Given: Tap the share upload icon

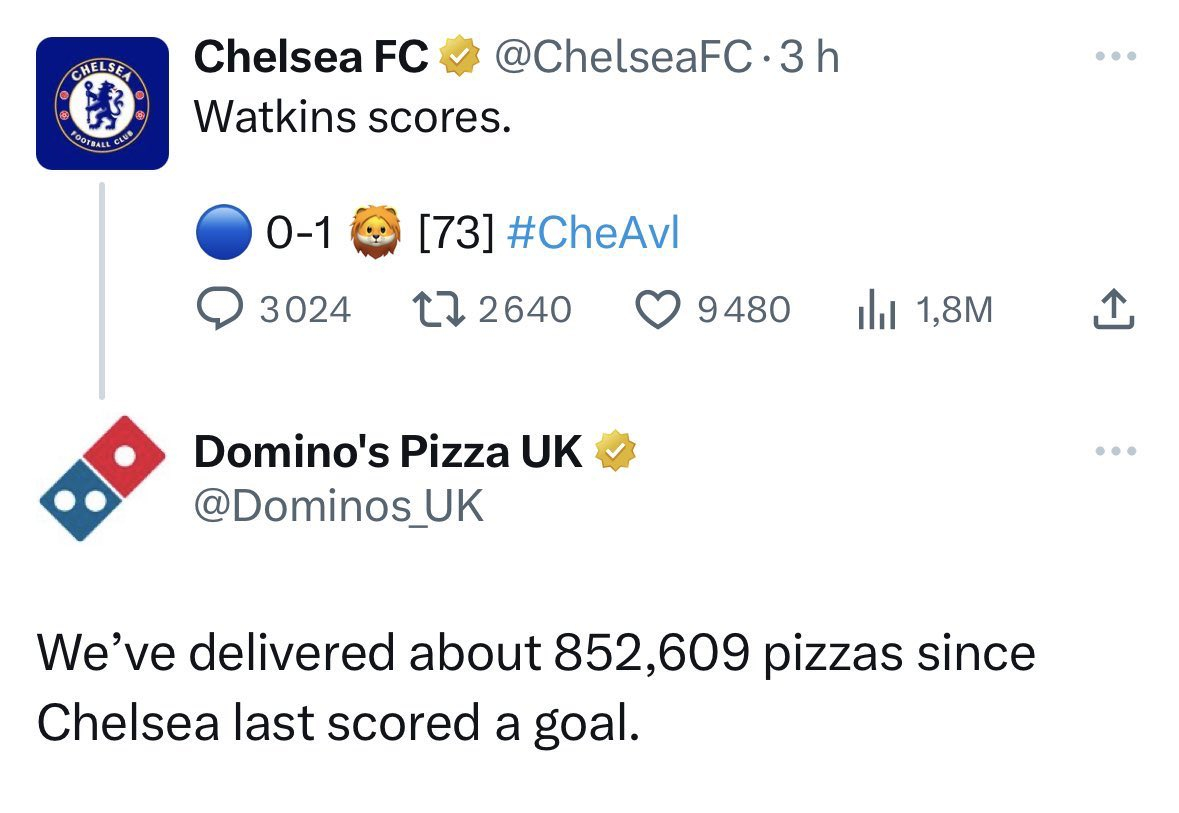Looking at the screenshot, I should (x=1113, y=310).
